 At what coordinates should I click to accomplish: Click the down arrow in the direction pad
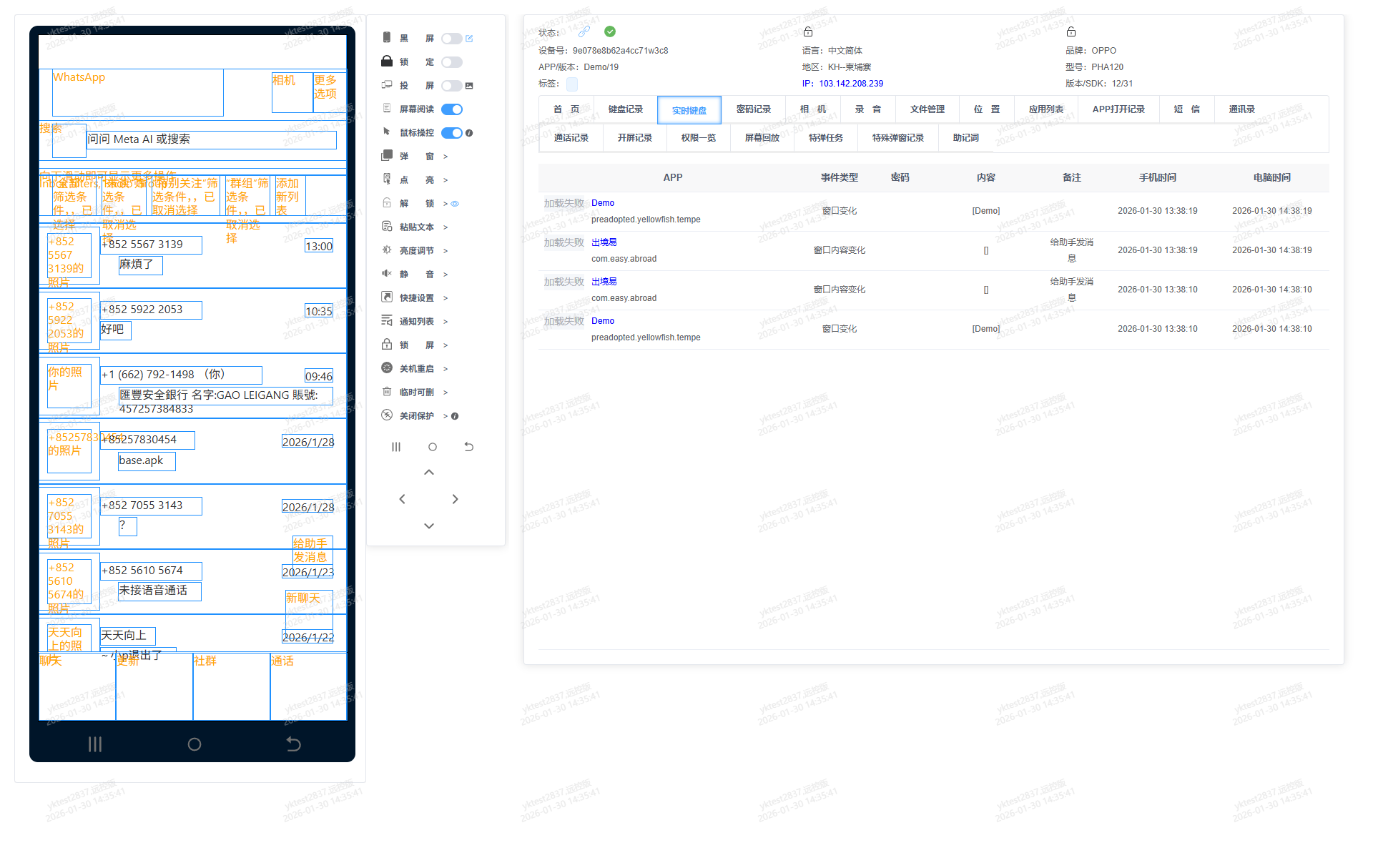429,526
